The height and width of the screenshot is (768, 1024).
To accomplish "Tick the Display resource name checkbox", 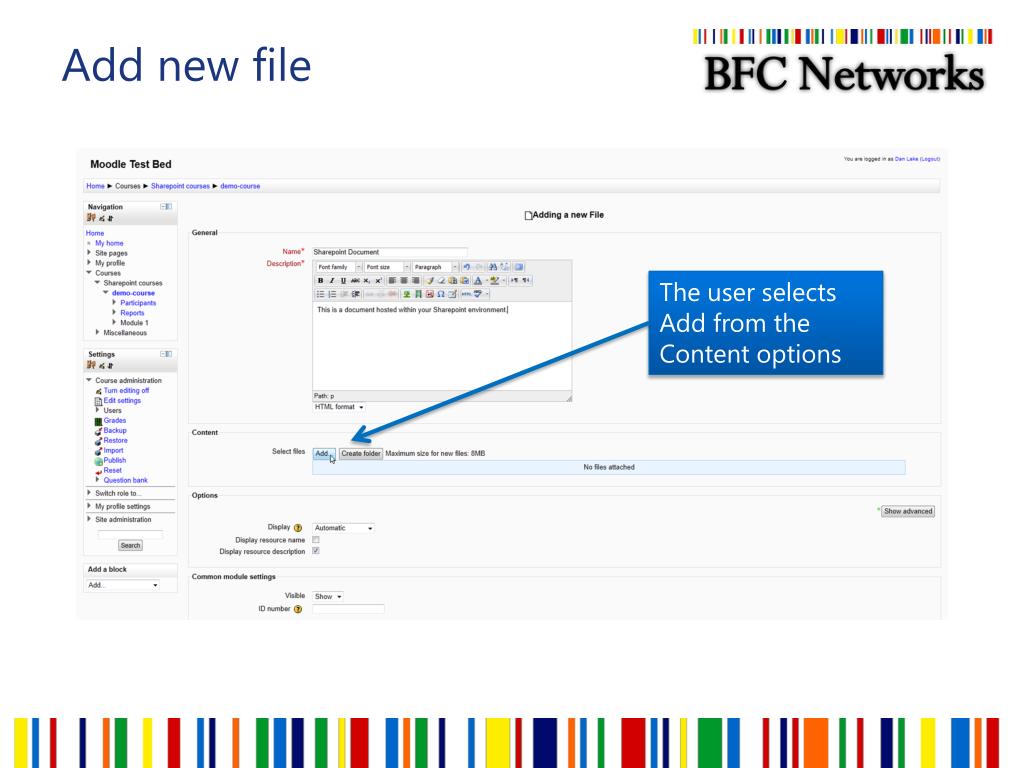I will click(x=316, y=540).
